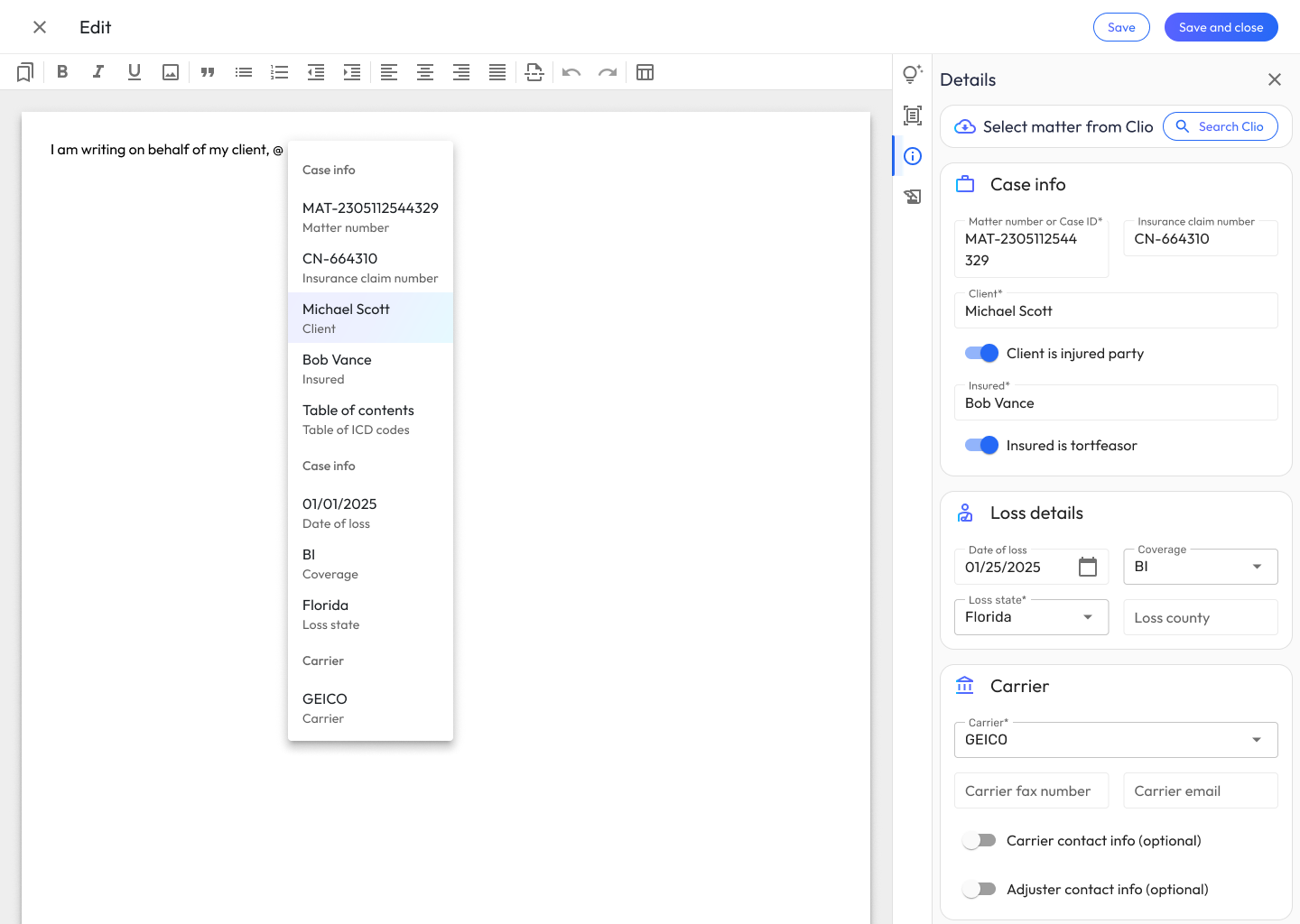Click the Carrier email field
The width and height of the screenshot is (1300, 924).
point(1201,790)
